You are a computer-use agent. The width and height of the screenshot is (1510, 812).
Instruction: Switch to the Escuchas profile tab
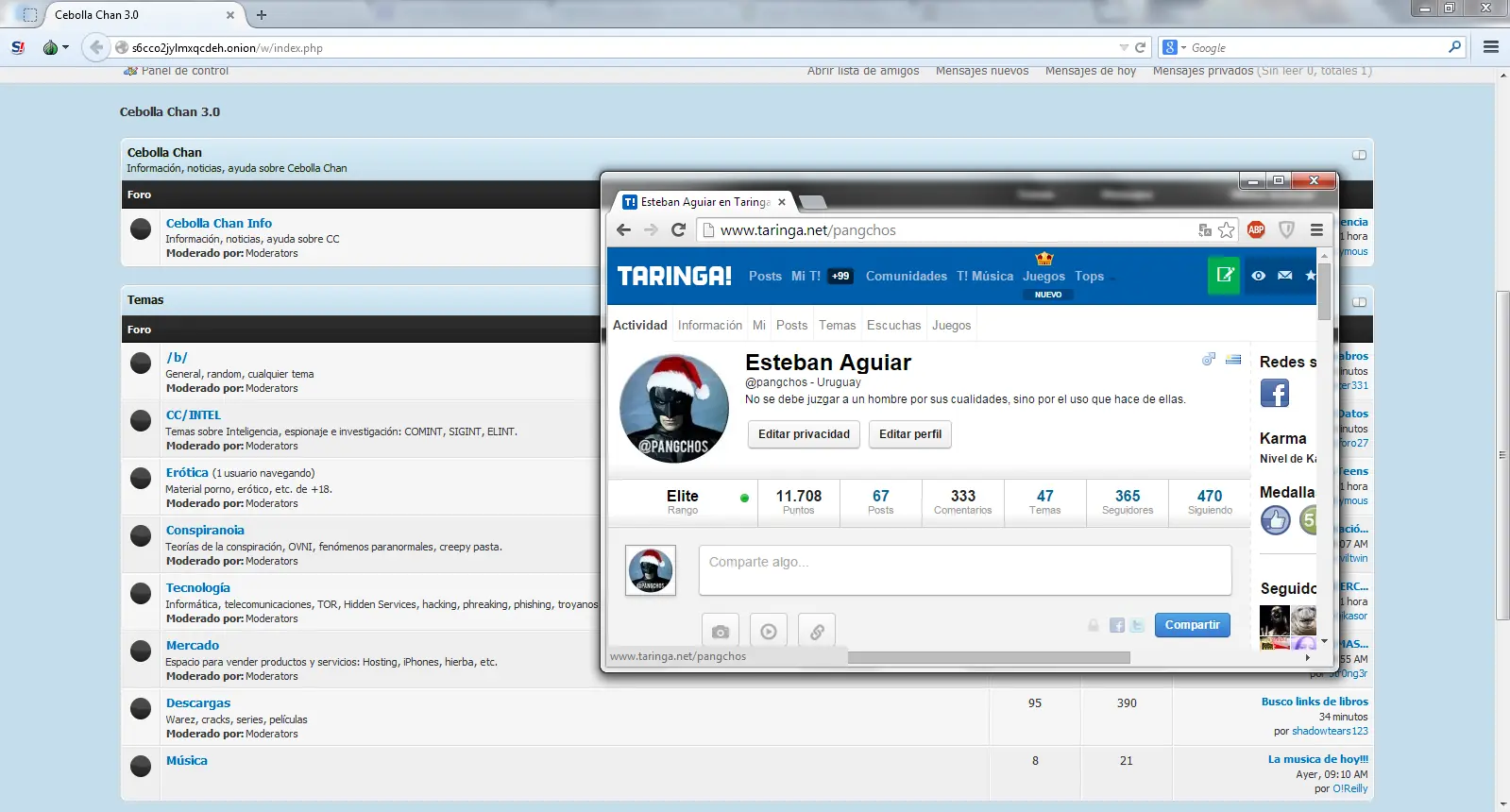click(893, 325)
